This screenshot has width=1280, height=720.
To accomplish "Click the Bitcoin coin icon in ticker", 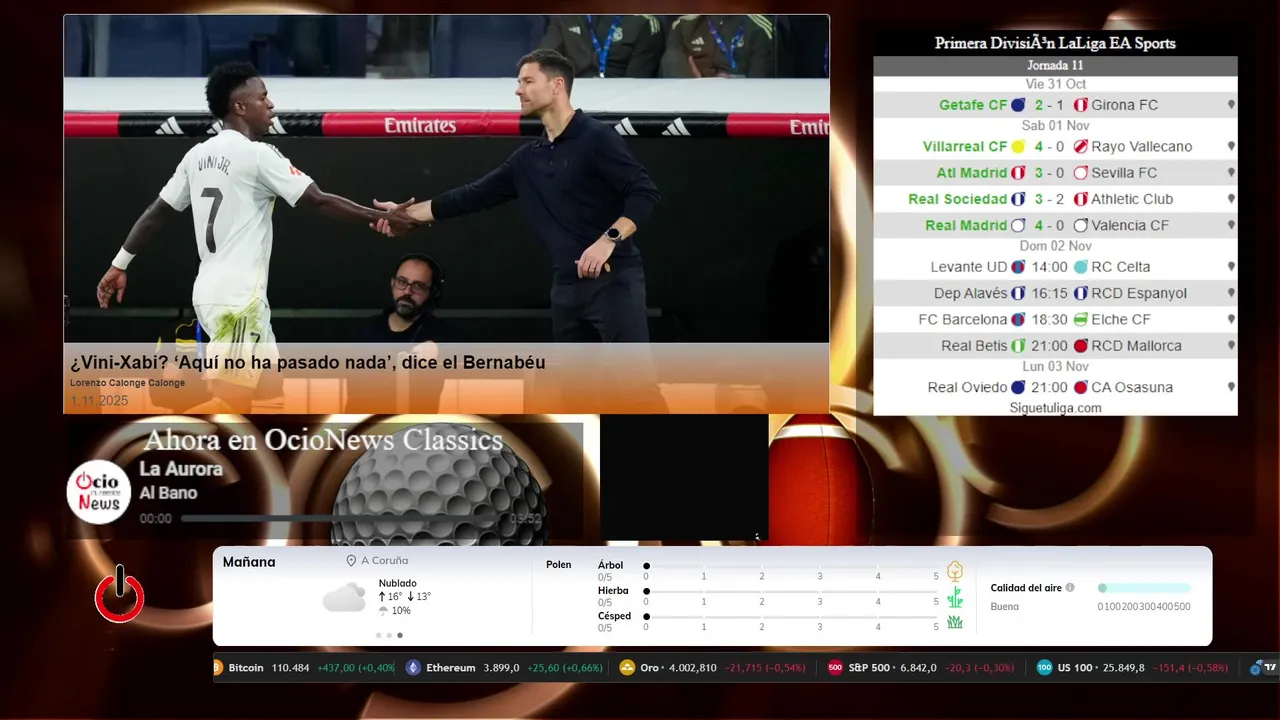I will pyautogui.click(x=218, y=668).
